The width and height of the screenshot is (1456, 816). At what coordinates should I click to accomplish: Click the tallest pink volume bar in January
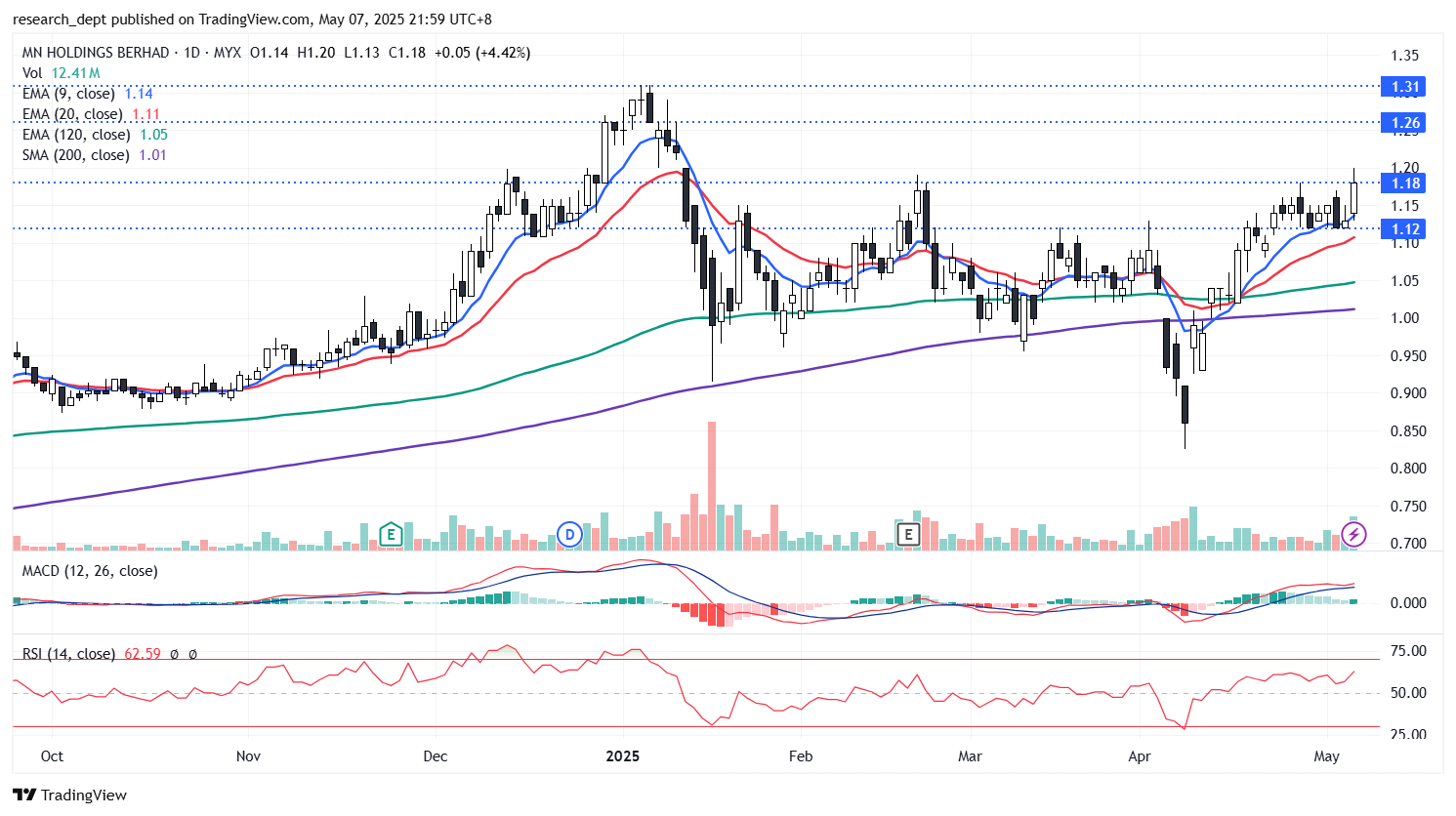[x=712, y=486]
